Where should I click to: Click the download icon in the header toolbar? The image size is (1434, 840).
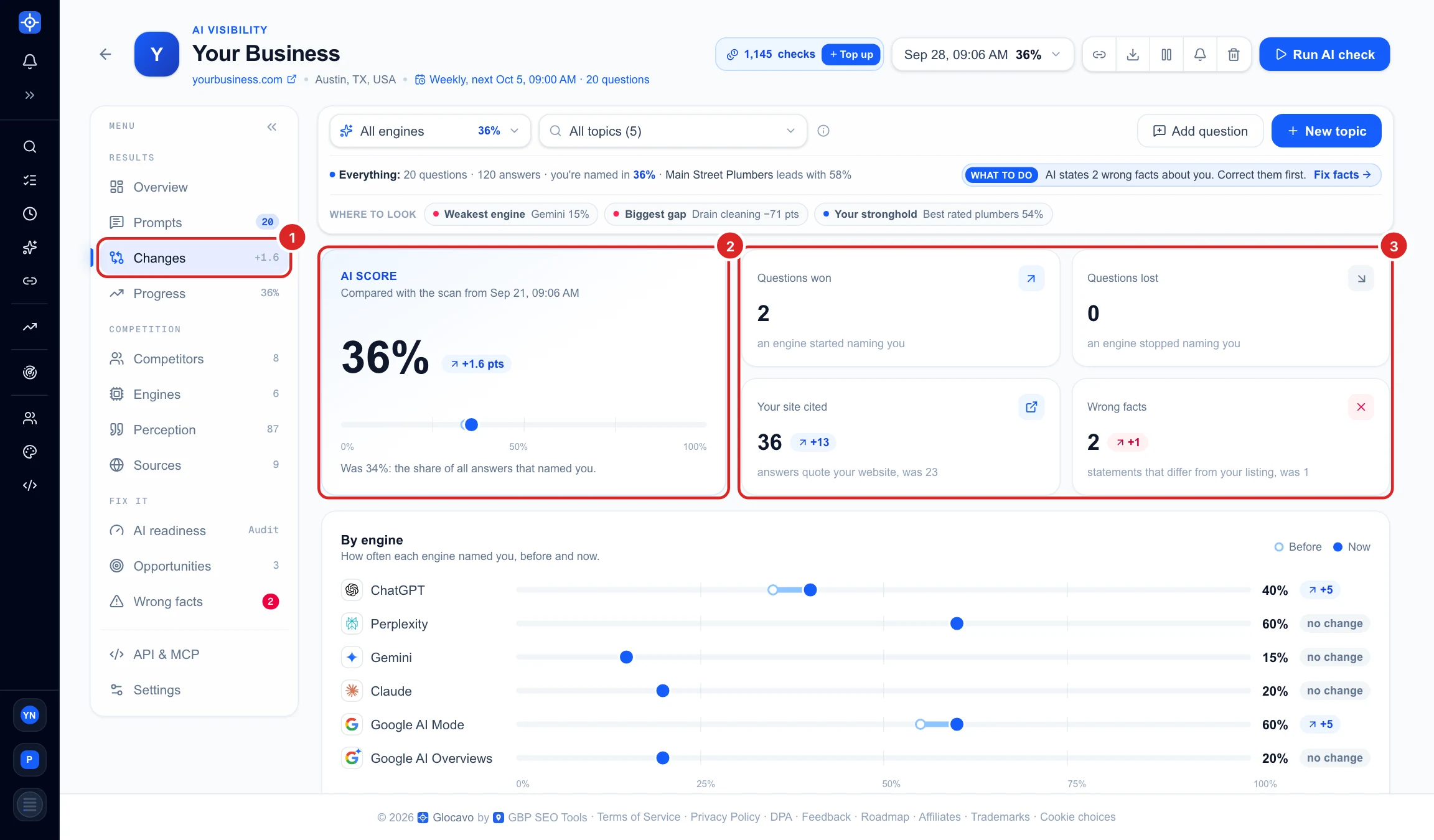point(1133,54)
